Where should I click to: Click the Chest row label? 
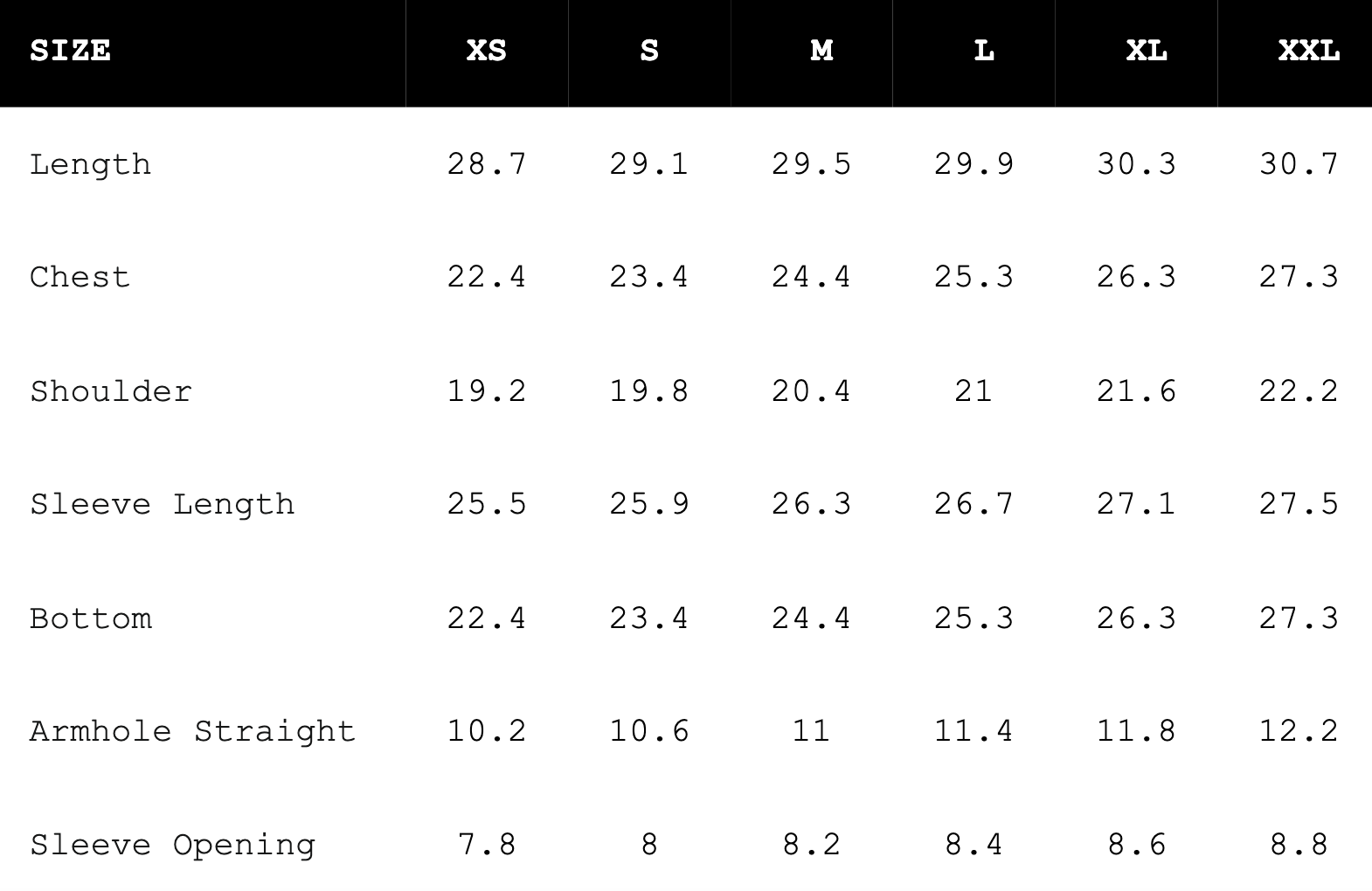[80, 278]
